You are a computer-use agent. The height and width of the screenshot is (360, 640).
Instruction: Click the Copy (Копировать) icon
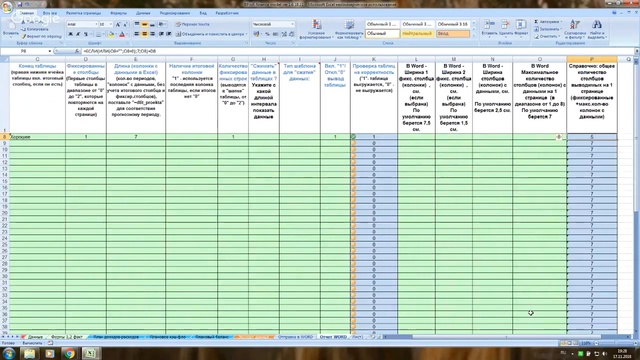coord(35,29)
